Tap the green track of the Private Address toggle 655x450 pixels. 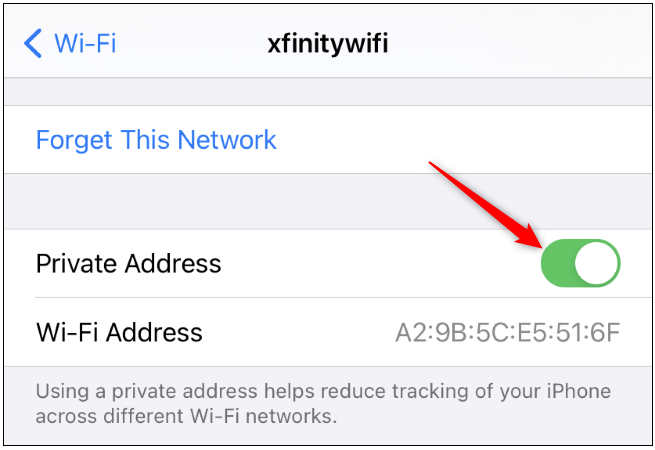coord(558,263)
